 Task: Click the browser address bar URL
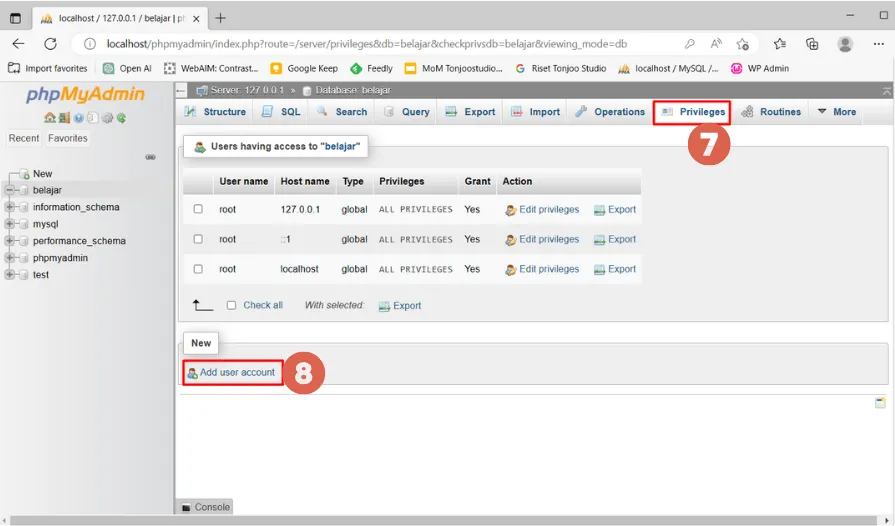pyautogui.click(x=366, y=44)
